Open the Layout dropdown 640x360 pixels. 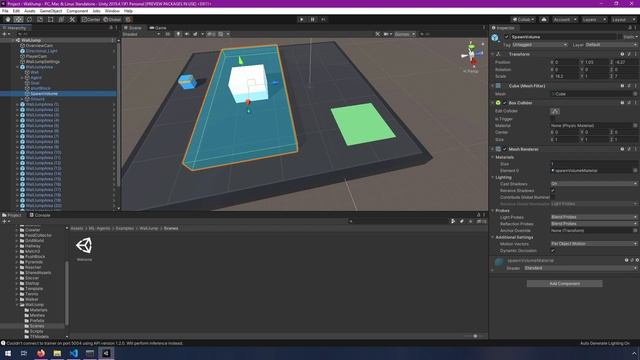[623, 20]
